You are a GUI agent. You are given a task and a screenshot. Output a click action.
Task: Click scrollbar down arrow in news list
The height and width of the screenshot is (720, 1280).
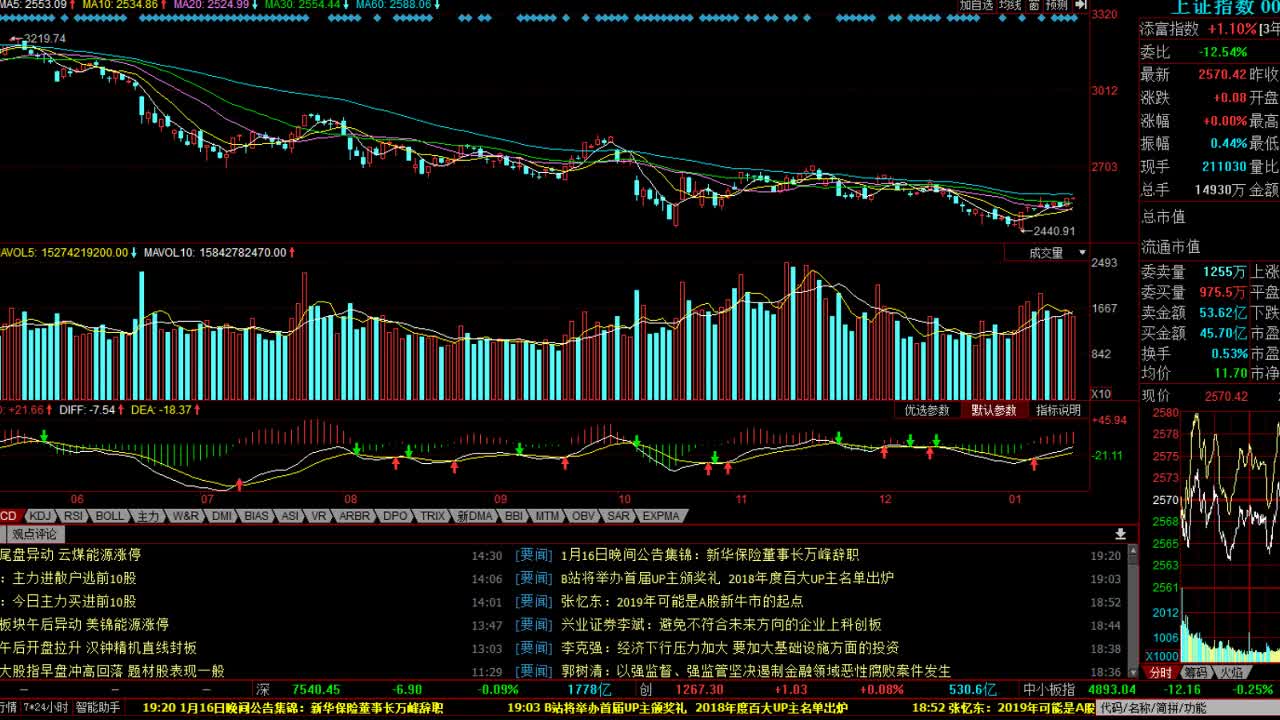point(1133,673)
